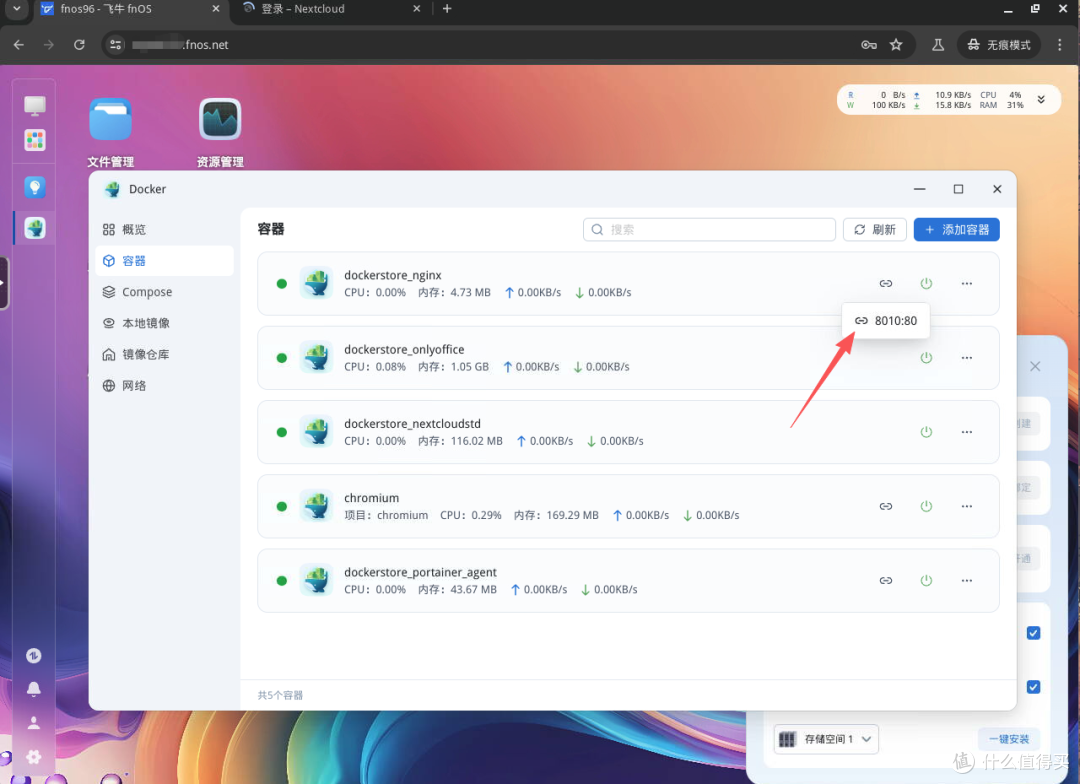Close the 登录 – Nextcloud tab

(416, 9)
